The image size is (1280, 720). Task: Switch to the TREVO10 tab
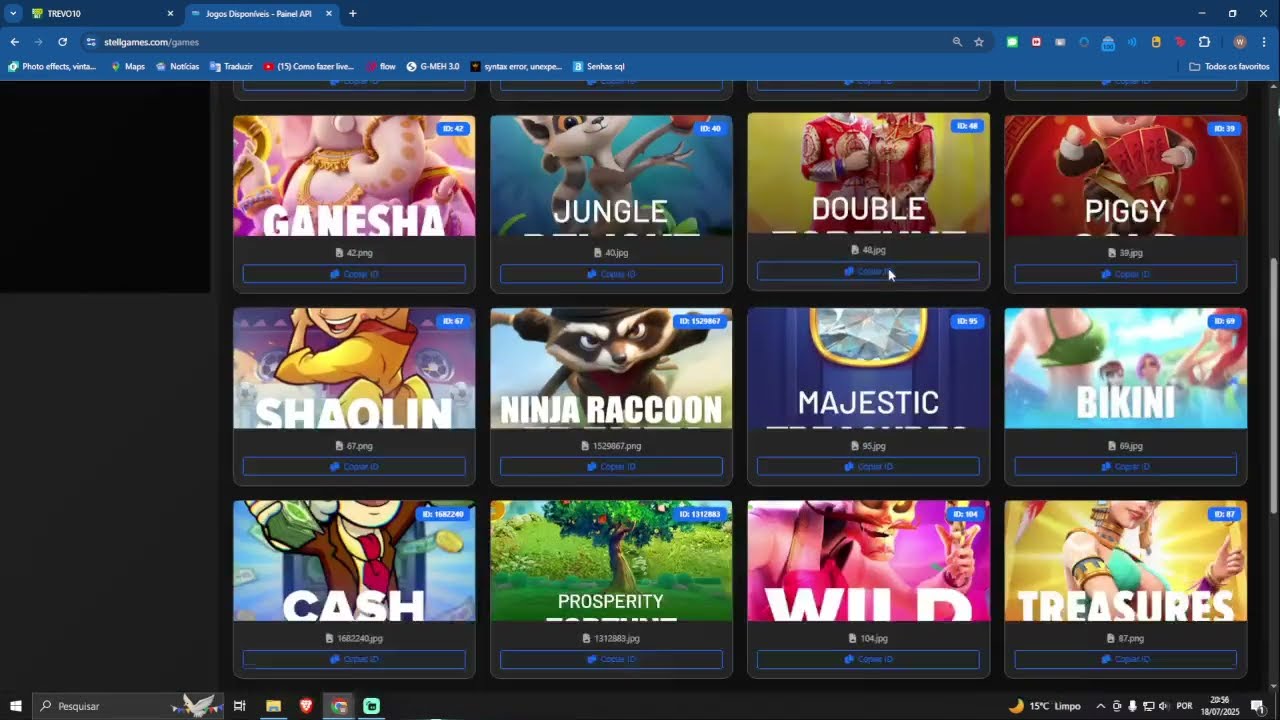point(103,14)
